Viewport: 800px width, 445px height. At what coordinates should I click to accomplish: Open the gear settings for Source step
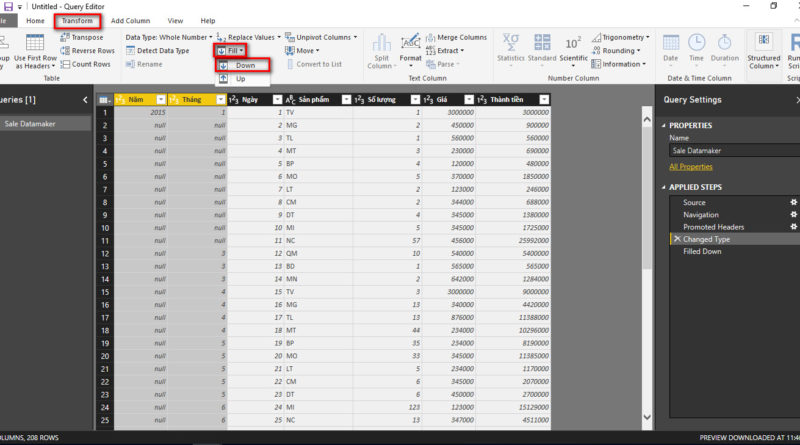794,203
